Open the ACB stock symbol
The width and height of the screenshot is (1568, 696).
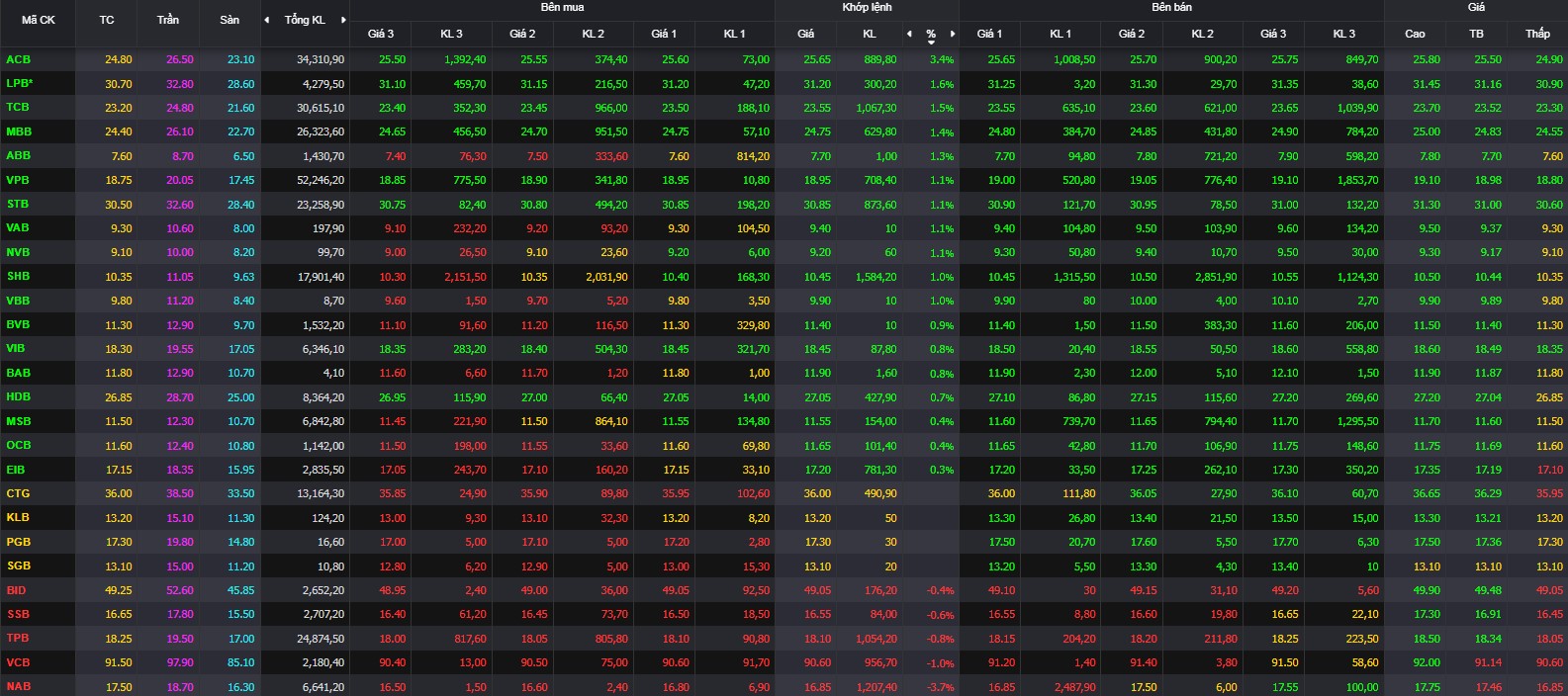click(18, 59)
